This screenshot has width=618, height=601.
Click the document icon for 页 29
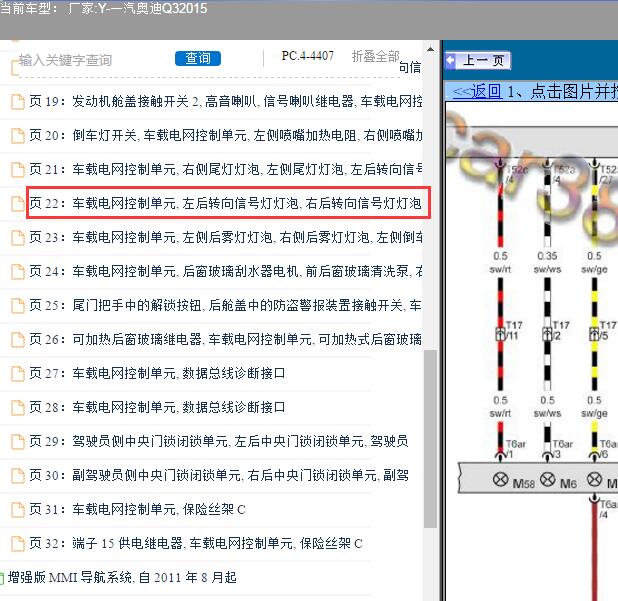coord(17,441)
